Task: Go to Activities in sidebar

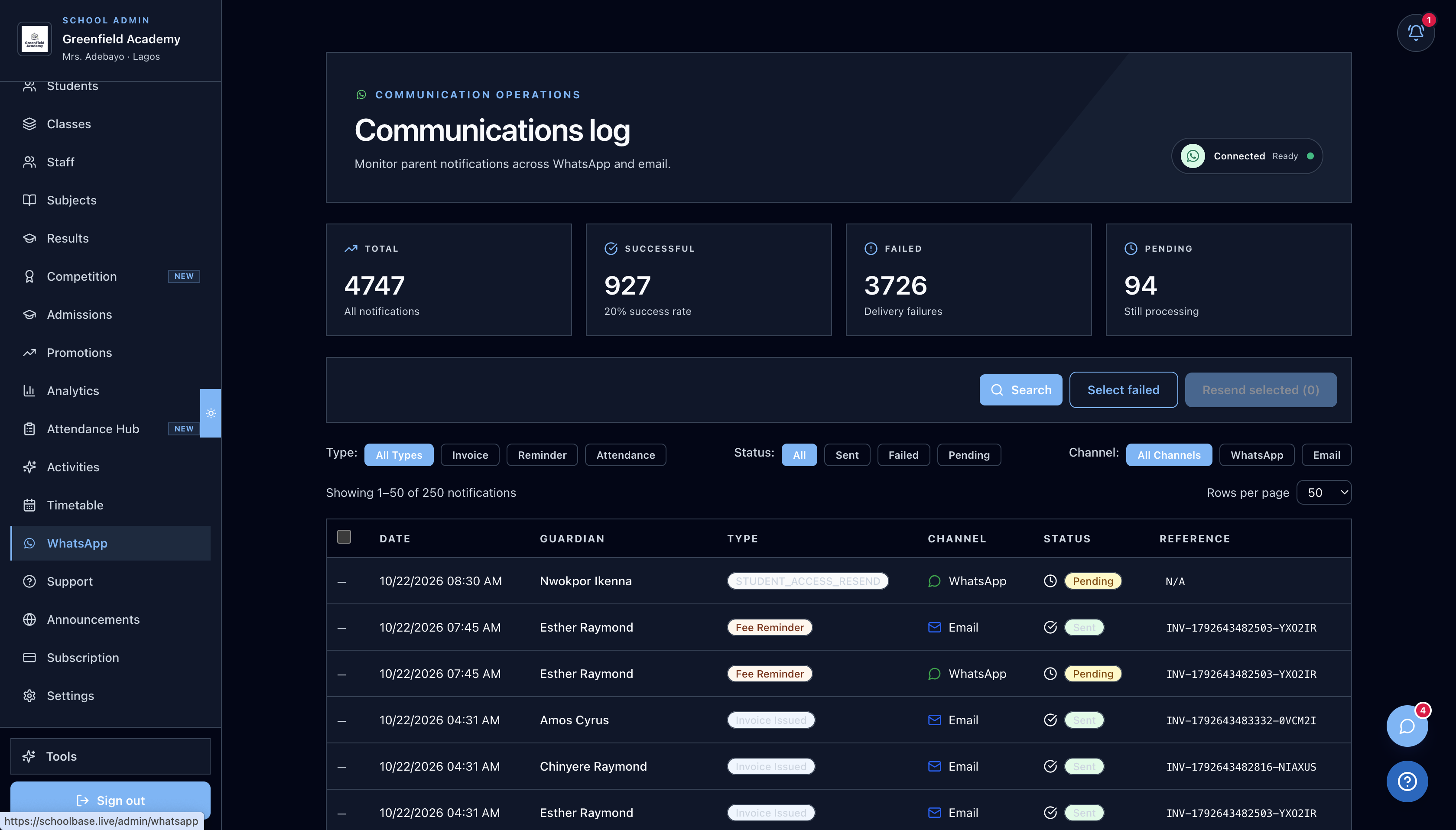Action: pyautogui.click(x=110, y=467)
